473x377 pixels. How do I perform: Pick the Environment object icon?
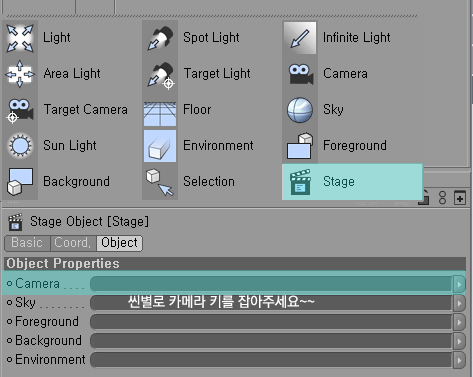[x=160, y=146]
